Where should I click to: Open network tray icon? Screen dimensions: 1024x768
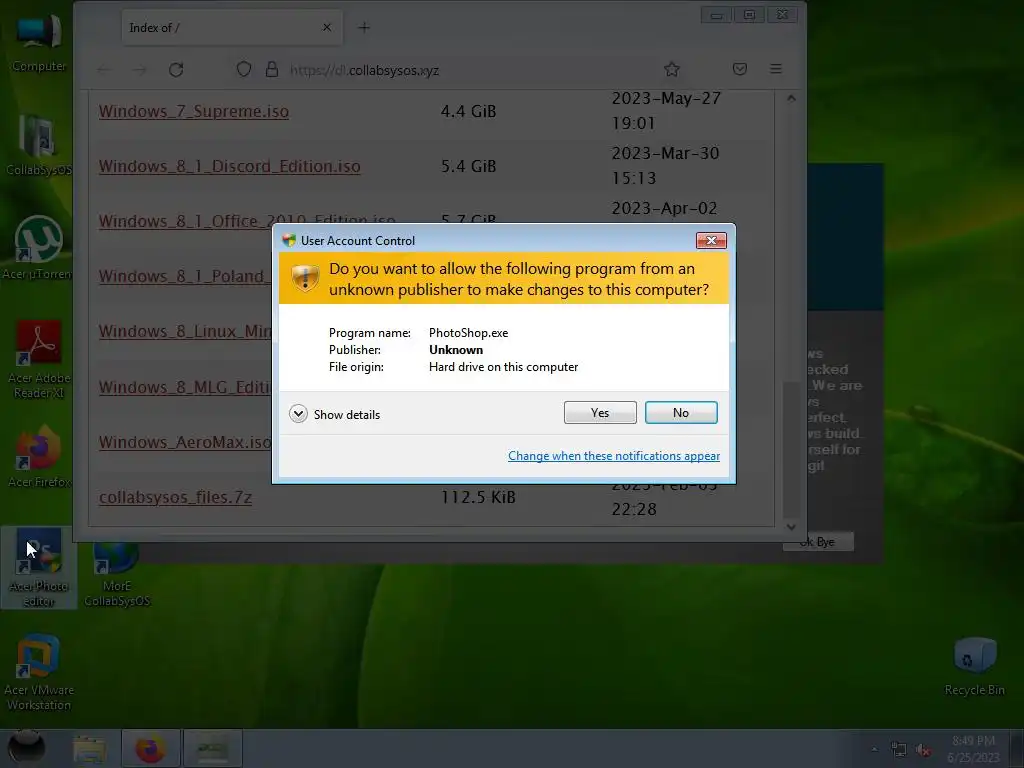(899, 750)
